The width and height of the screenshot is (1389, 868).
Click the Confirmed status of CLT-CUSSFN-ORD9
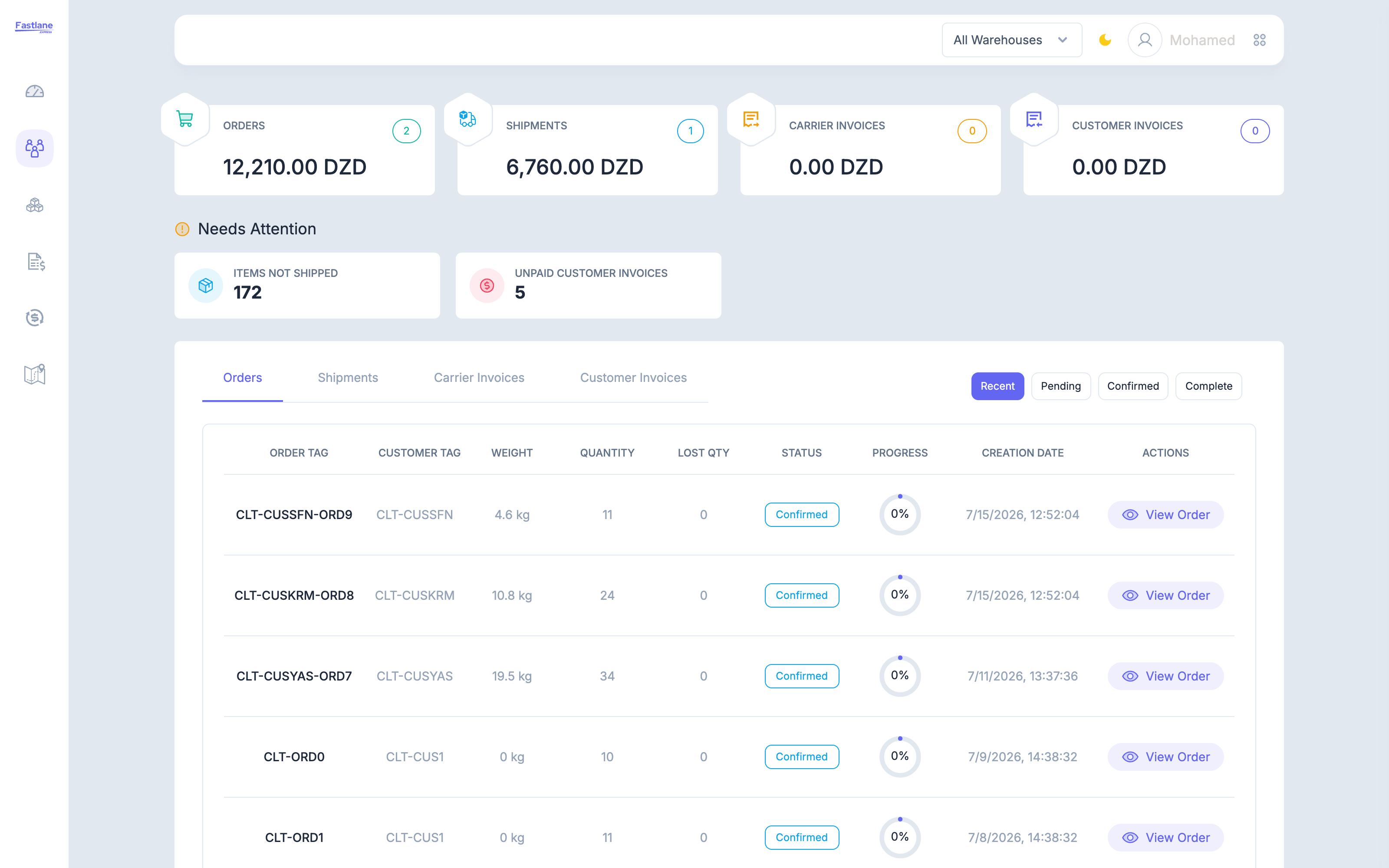pyautogui.click(x=802, y=515)
